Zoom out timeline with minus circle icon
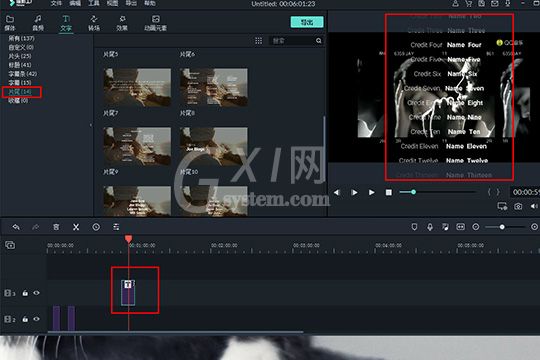540x360 pixels. click(476, 227)
